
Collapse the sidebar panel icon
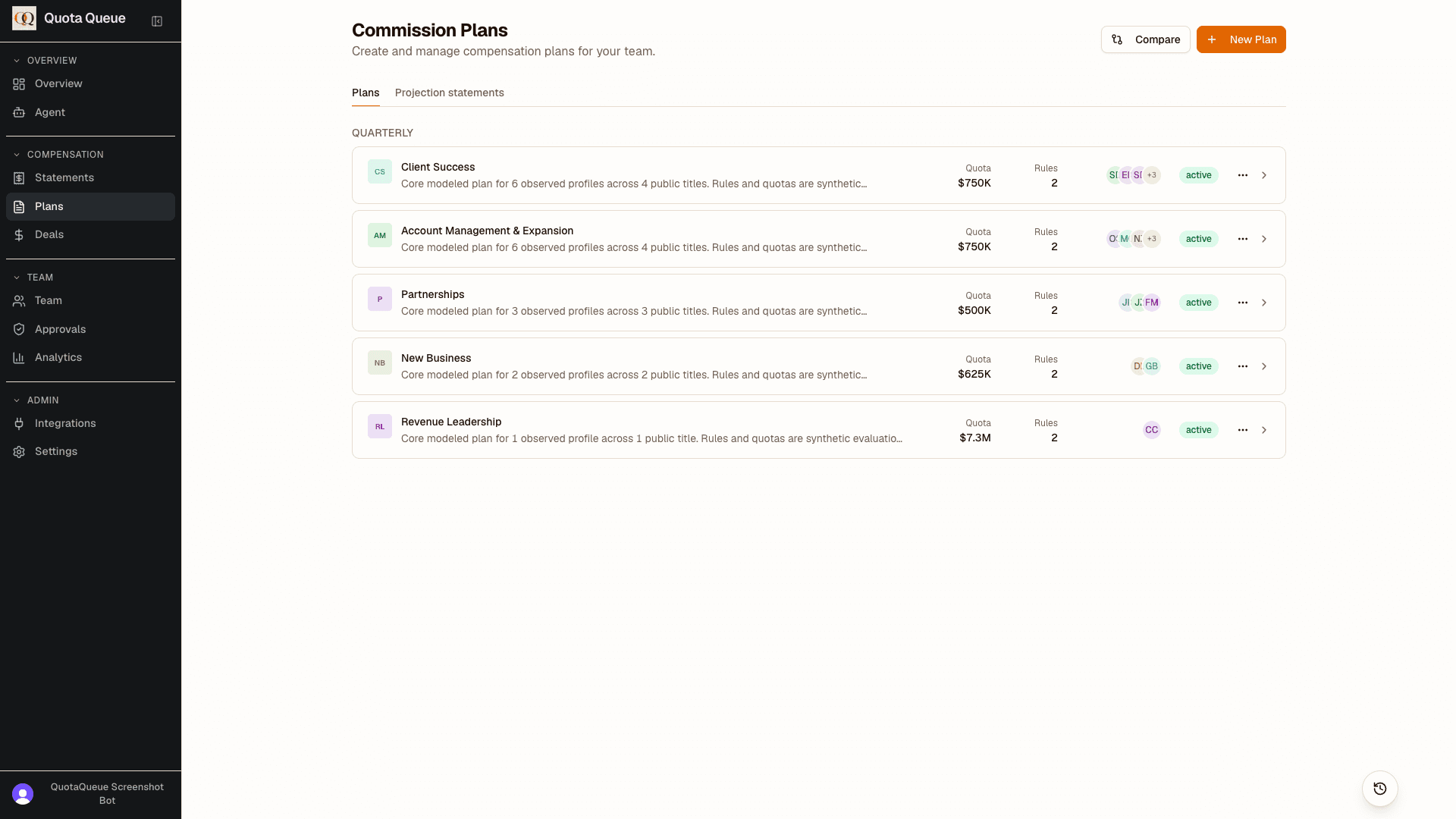coord(157,21)
